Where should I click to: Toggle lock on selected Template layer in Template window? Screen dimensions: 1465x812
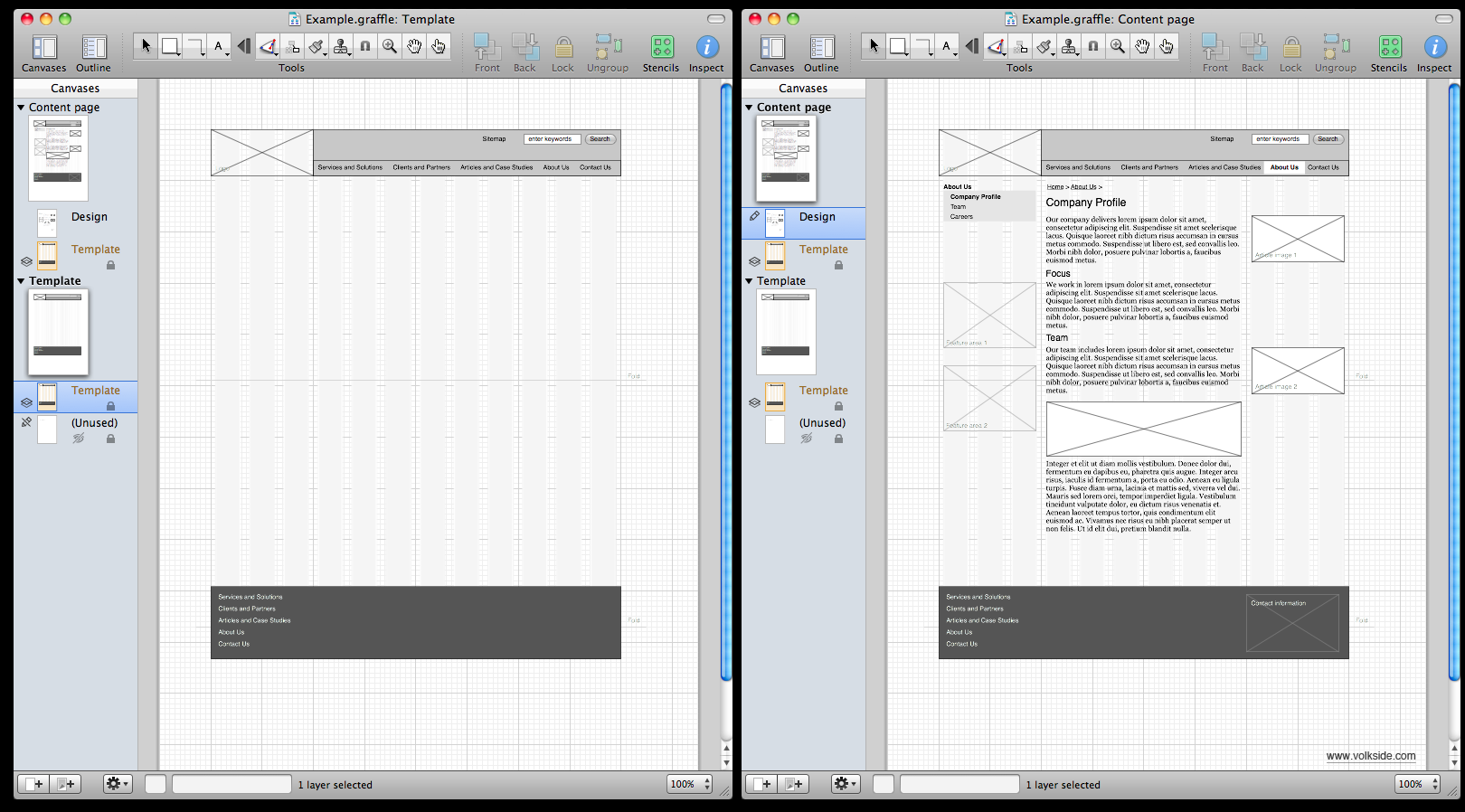click(x=110, y=406)
